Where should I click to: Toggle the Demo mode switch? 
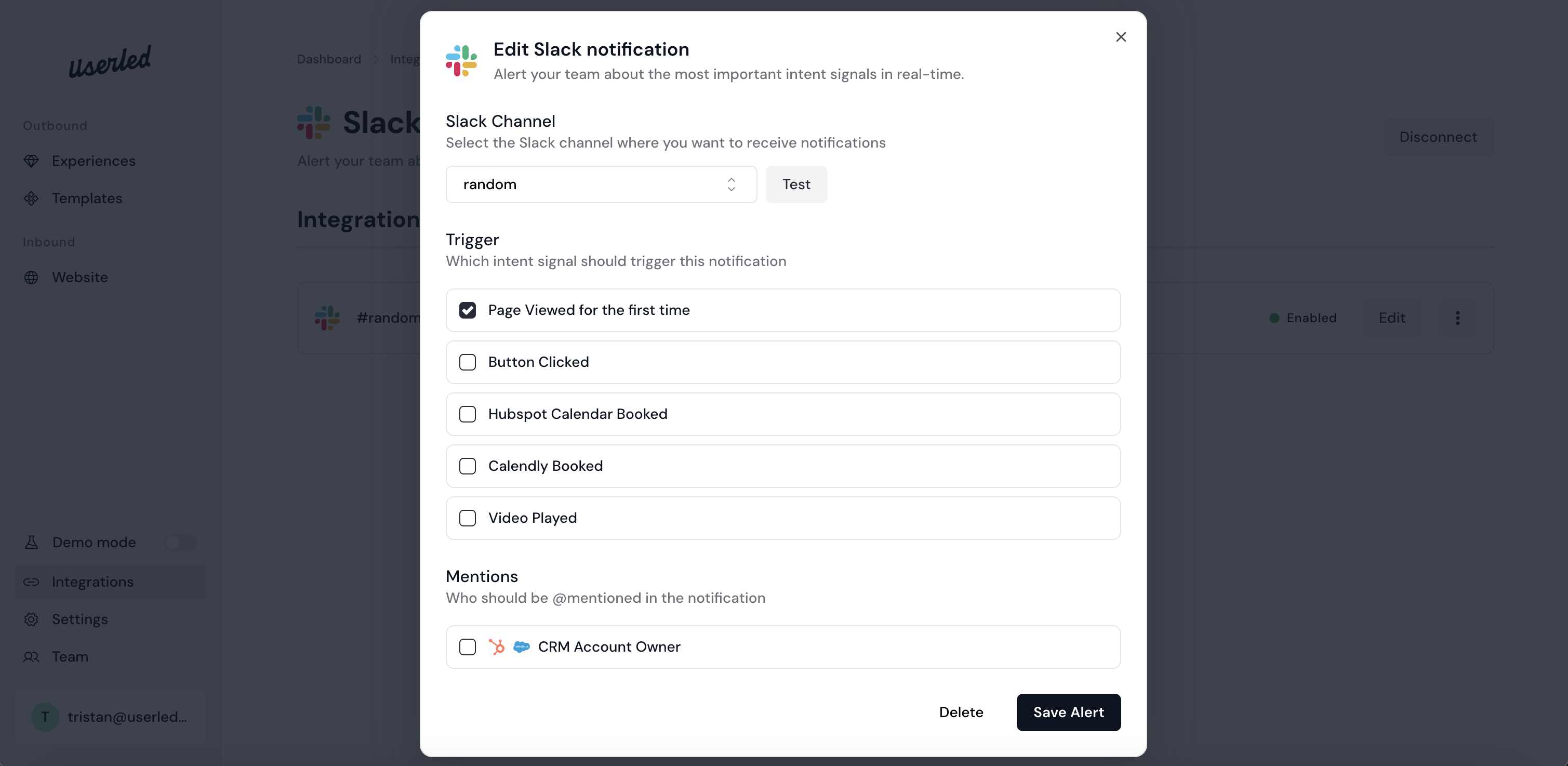[x=181, y=543]
